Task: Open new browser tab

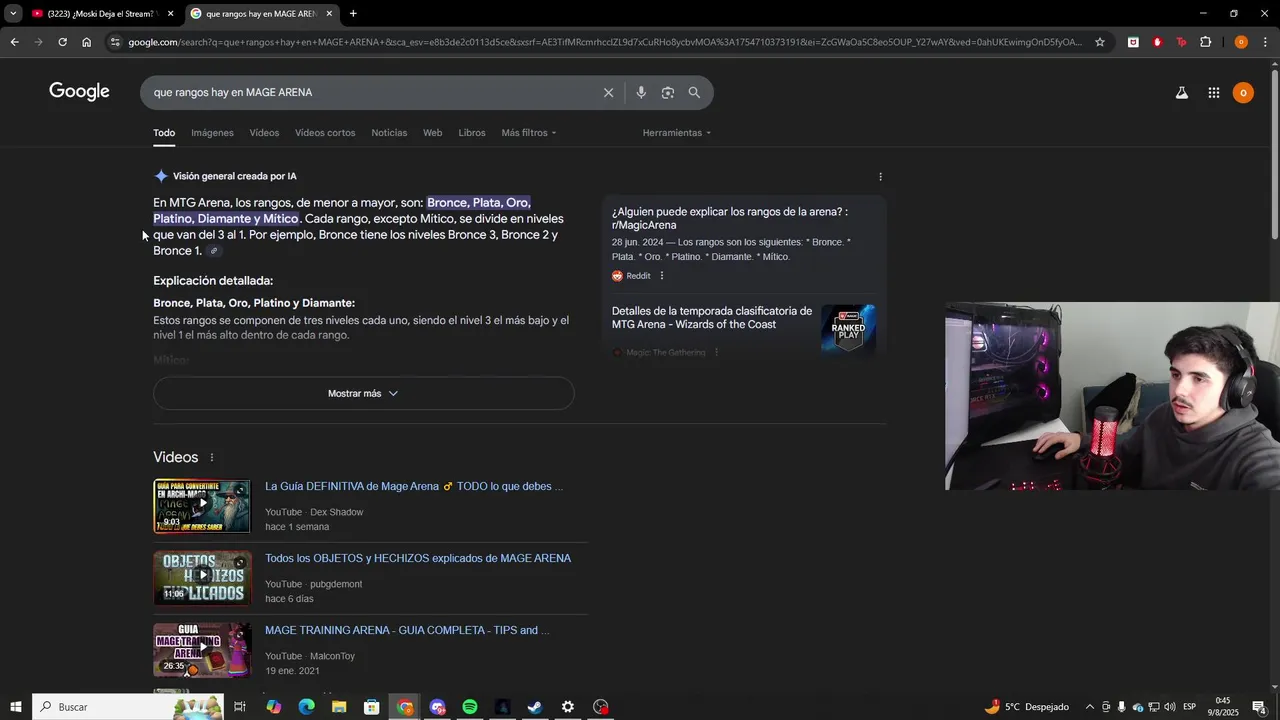Action: [353, 14]
